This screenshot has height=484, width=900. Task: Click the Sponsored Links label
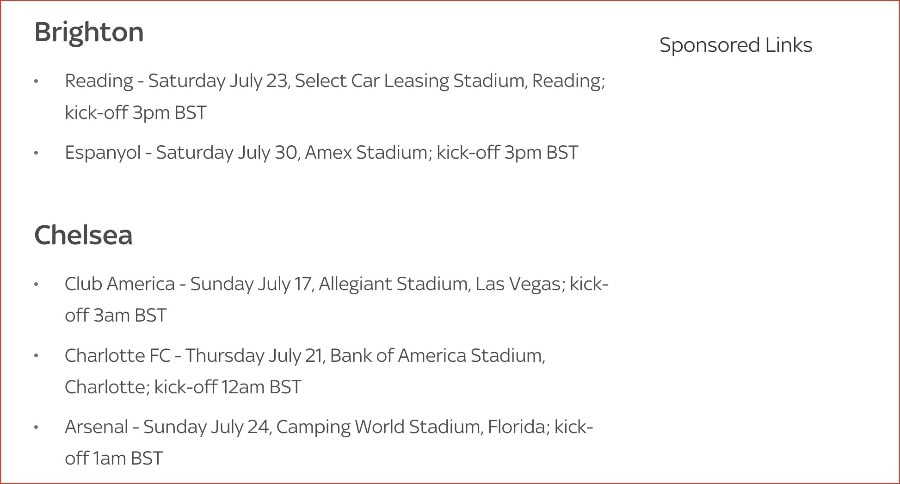coord(736,45)
